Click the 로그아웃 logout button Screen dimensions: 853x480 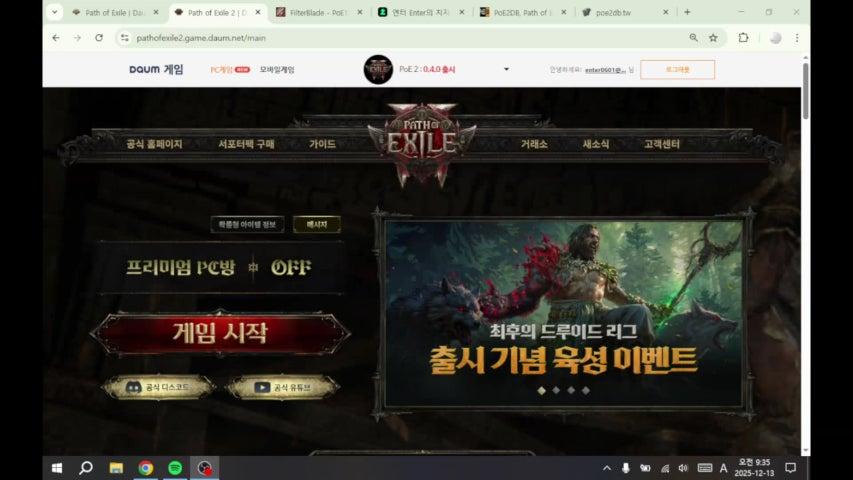(x=677, y=70)
